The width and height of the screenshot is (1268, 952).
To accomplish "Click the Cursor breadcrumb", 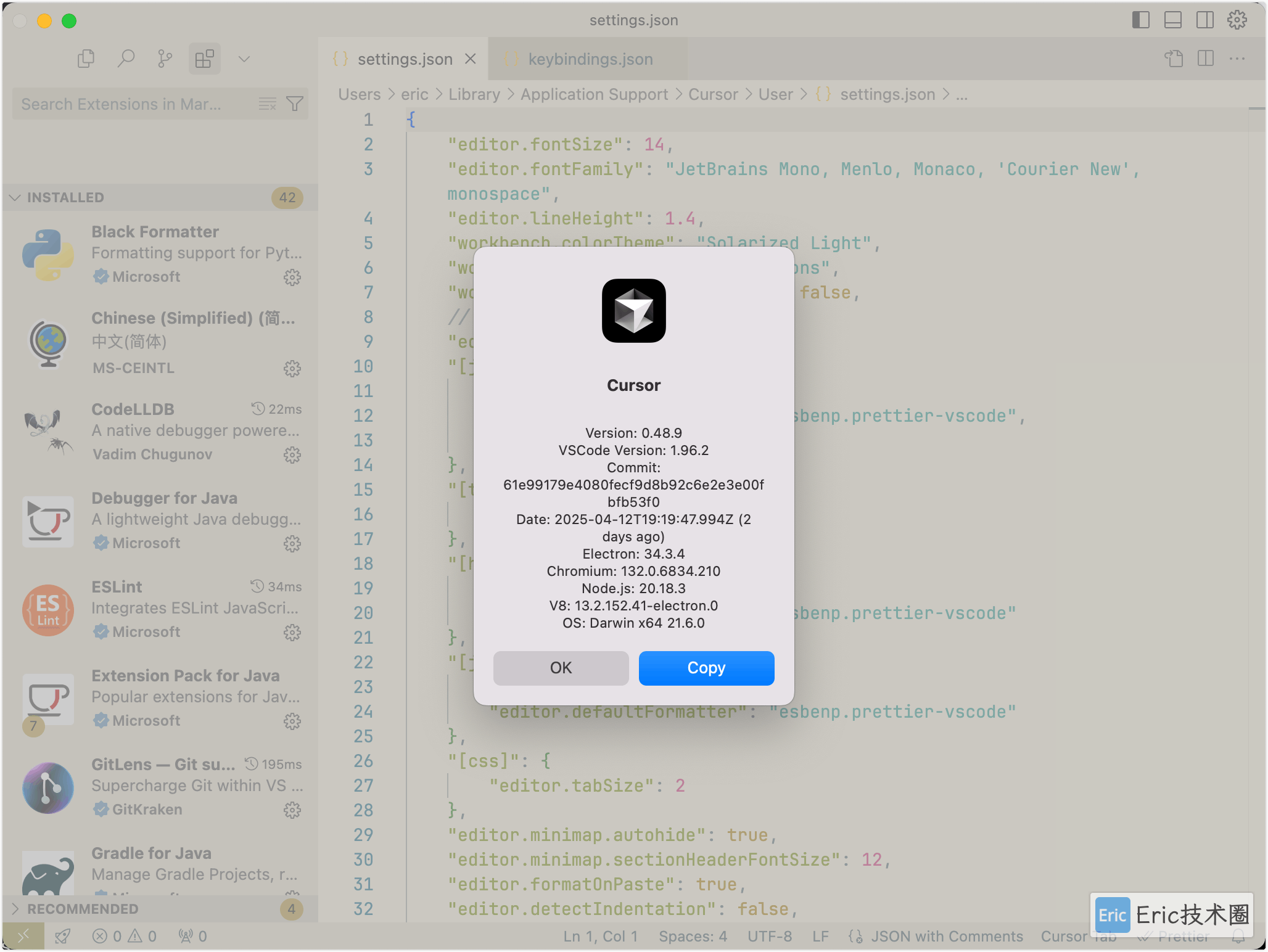I will (713, 94).
